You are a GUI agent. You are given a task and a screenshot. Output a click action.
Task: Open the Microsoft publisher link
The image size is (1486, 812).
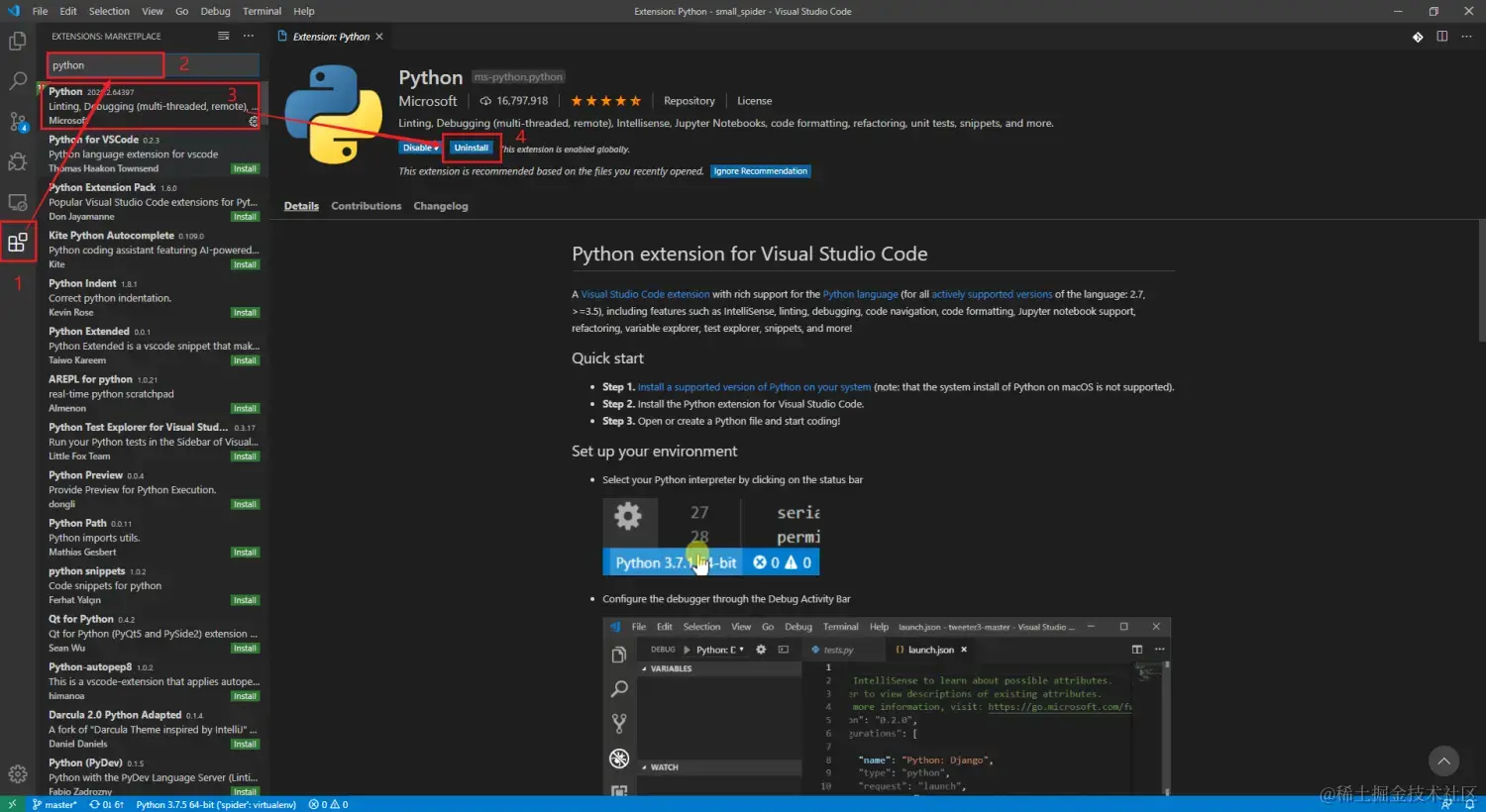tap(428, 101)
